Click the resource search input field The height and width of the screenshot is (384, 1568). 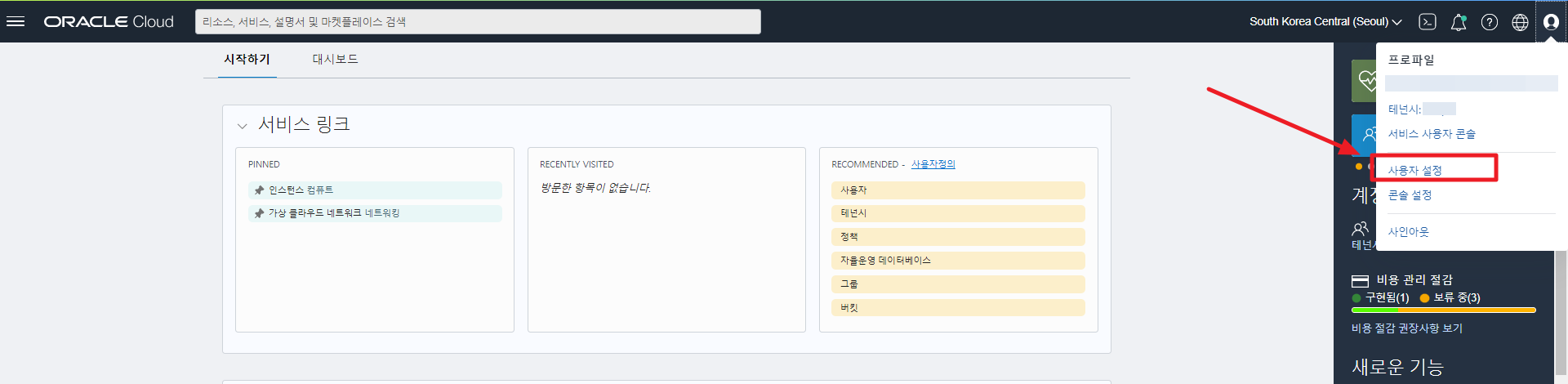pyautogui.click(x=478, y=22)
